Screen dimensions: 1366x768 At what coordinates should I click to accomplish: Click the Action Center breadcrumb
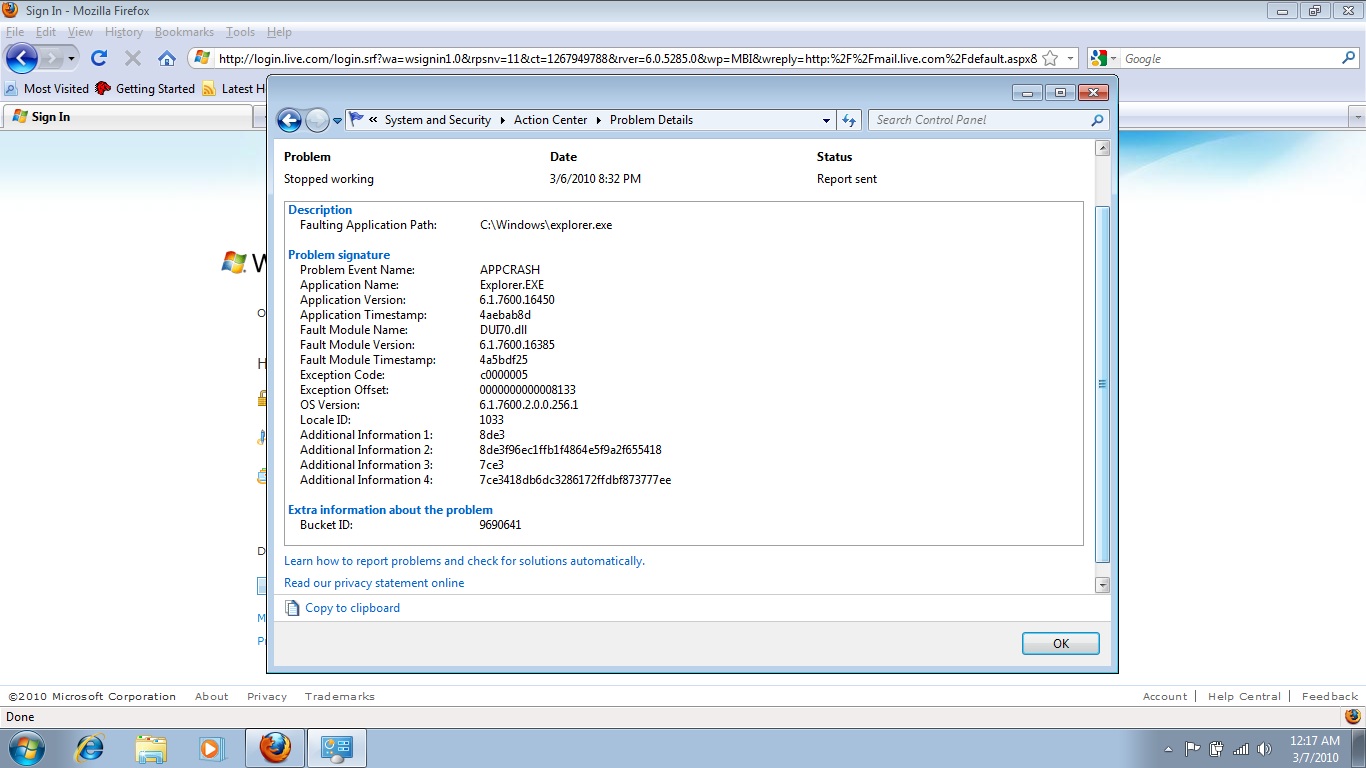pos(550,120)
